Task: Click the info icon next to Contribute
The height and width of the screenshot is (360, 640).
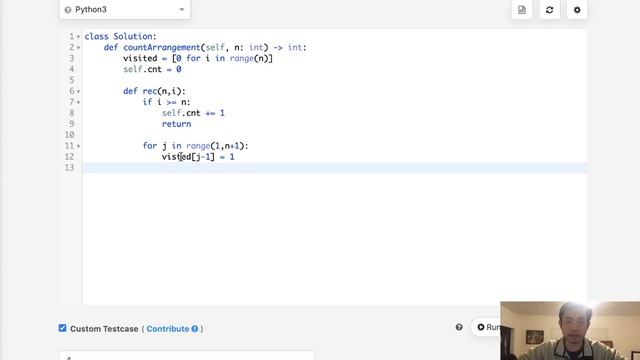Action: click(x=195, y=329)
